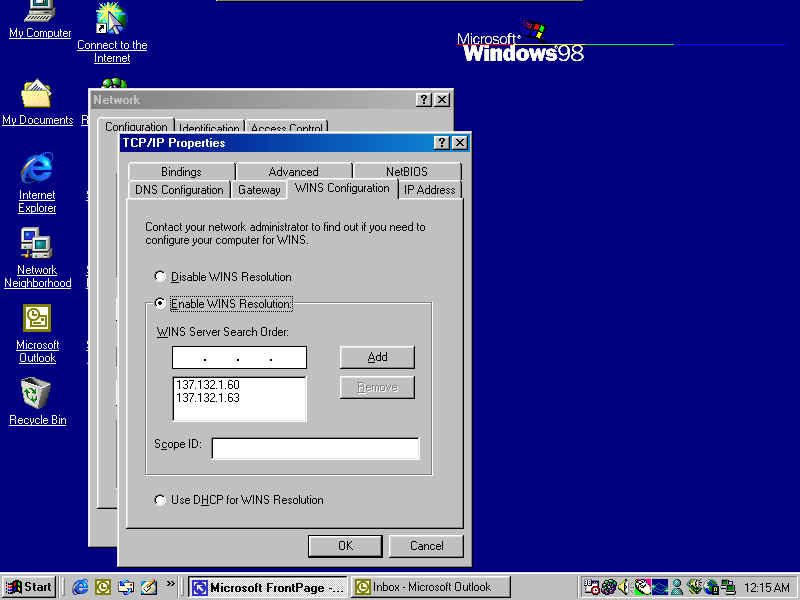
Task: Select Disable WINS Resolution radio button
Action: [160, 277]
